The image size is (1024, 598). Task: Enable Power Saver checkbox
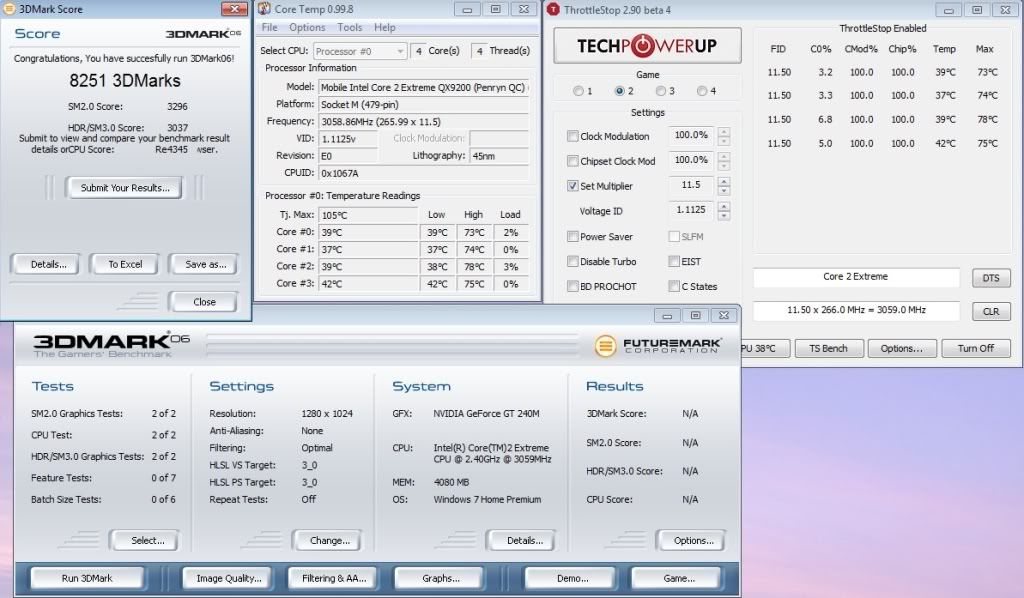tap(573, 236)
